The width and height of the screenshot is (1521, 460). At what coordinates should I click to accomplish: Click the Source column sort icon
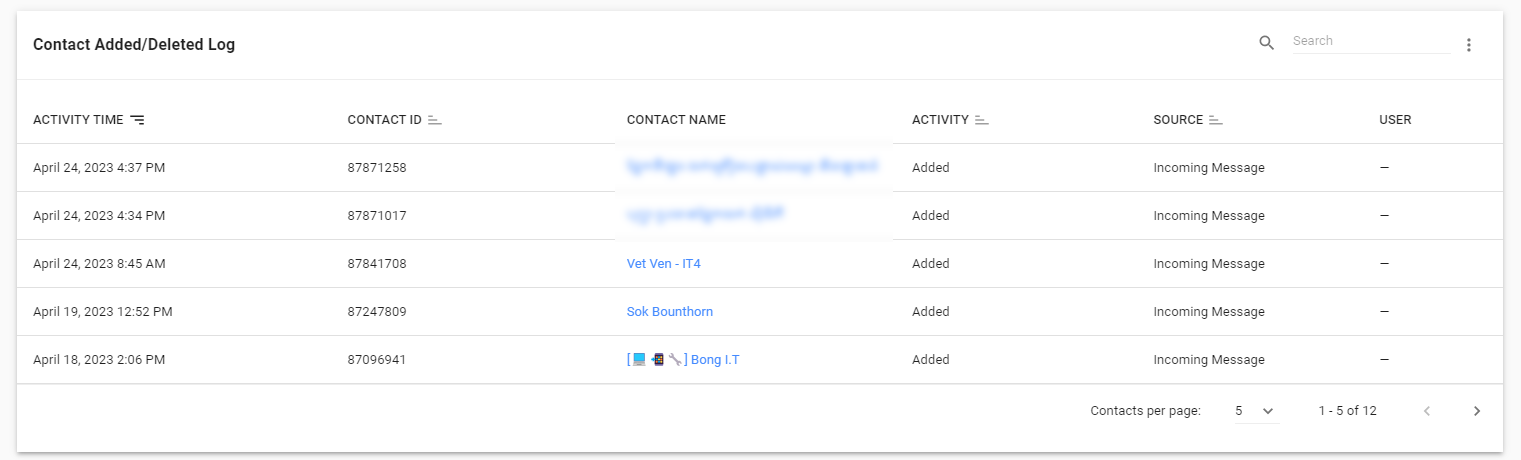click(1216, 120)
